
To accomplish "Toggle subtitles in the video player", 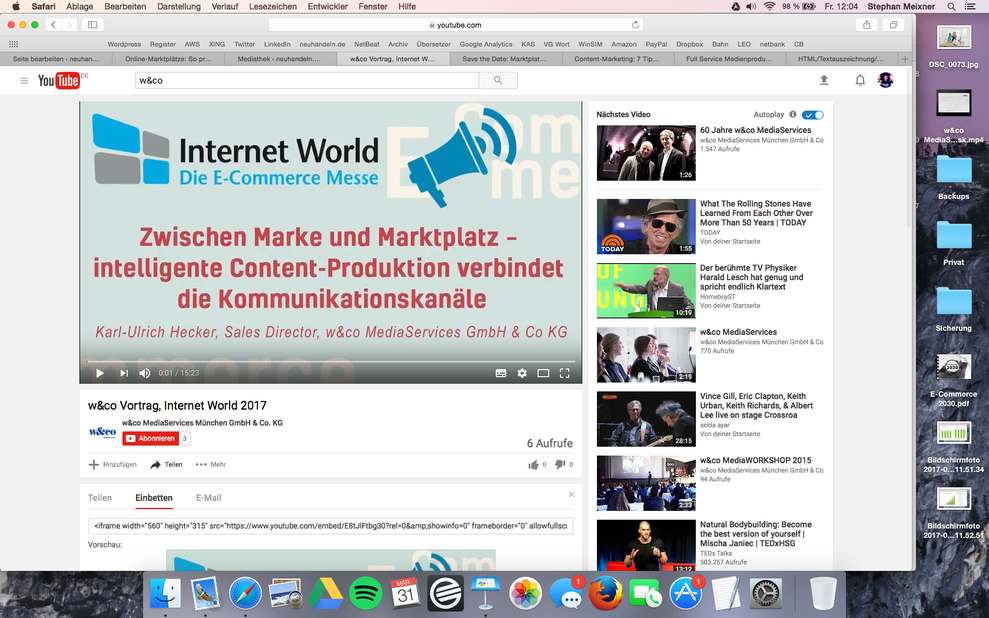I will (x=501, y=373).
